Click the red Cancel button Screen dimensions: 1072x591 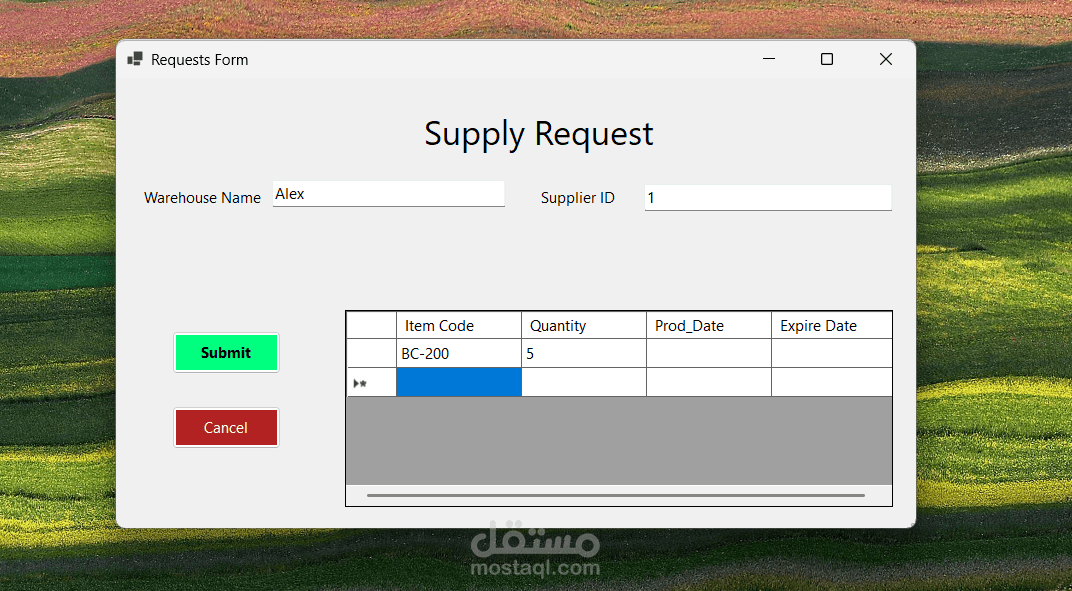(226, 428)
